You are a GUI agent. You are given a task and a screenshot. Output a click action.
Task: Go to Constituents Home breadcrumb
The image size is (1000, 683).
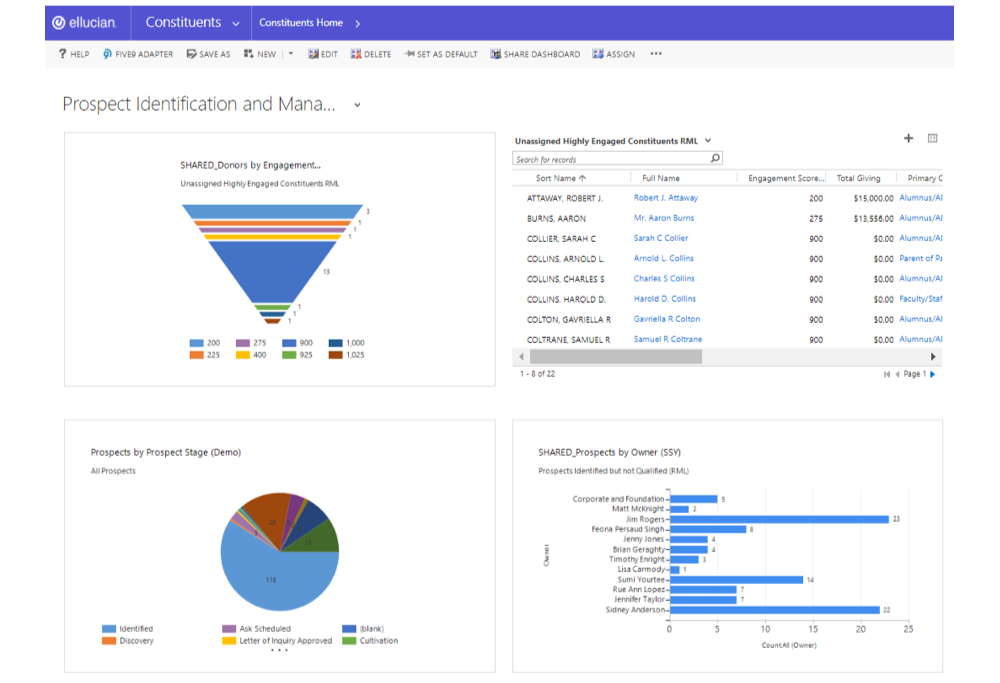click(x=301, y=23)
